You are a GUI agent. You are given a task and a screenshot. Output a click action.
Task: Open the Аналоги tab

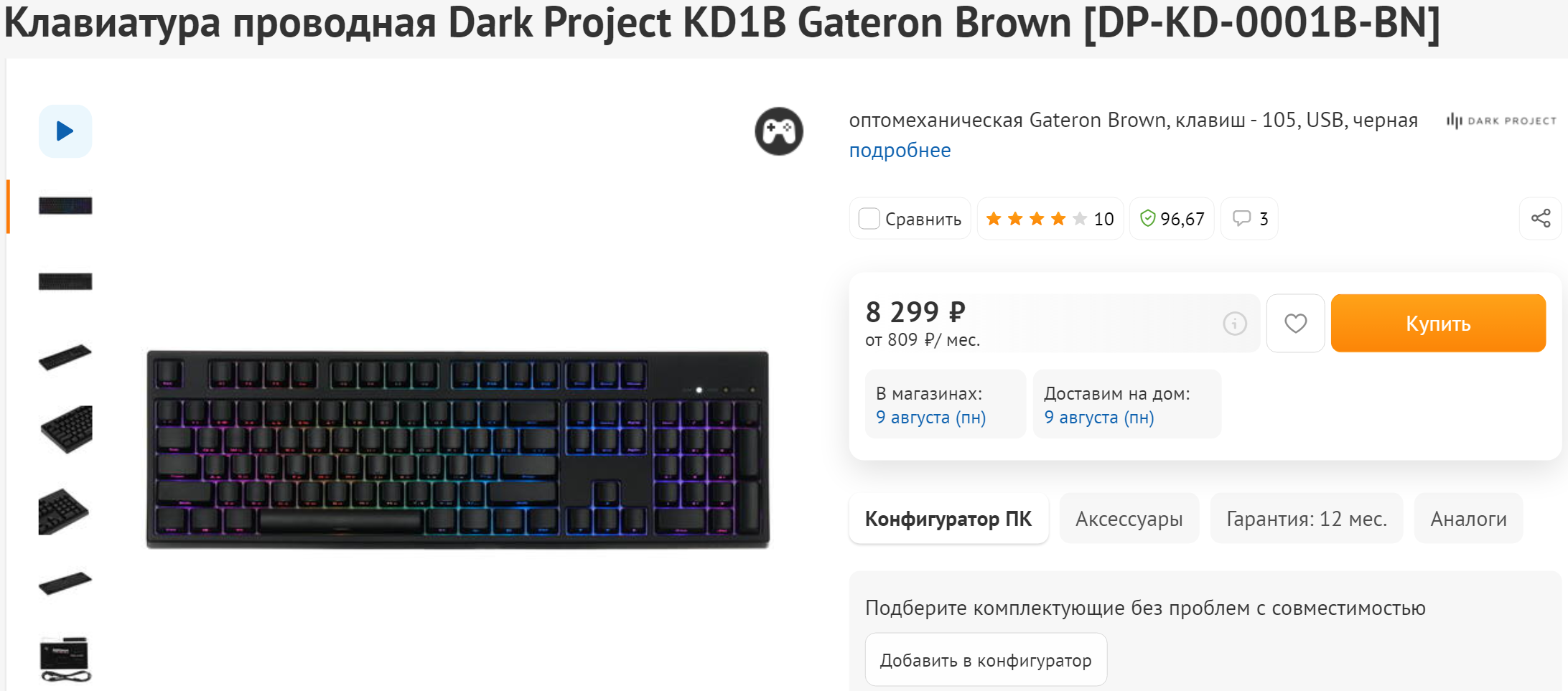[1468, 519]
